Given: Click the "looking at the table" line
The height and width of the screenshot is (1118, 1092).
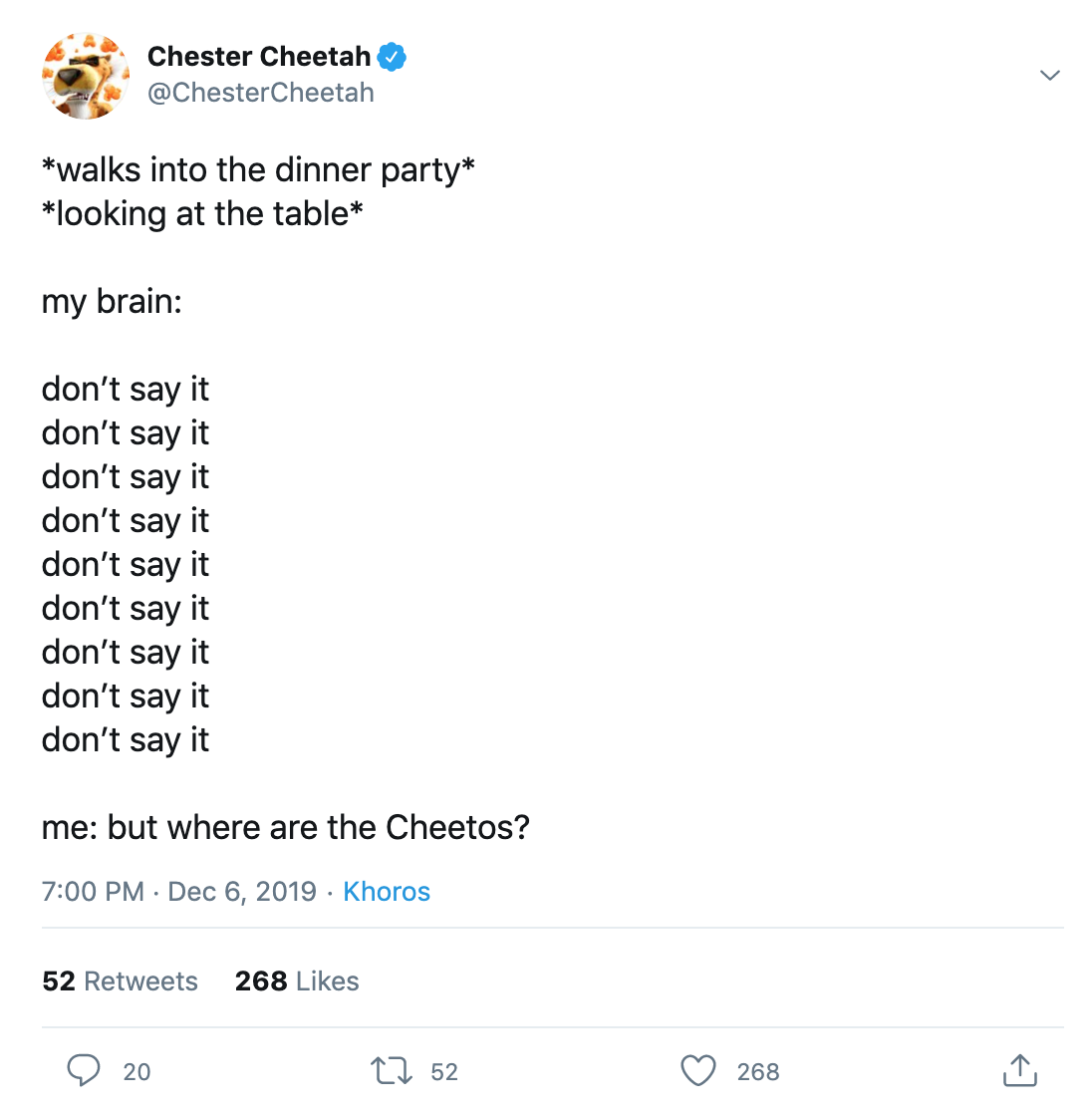Looking at the screenshot, I should point(202,213).
